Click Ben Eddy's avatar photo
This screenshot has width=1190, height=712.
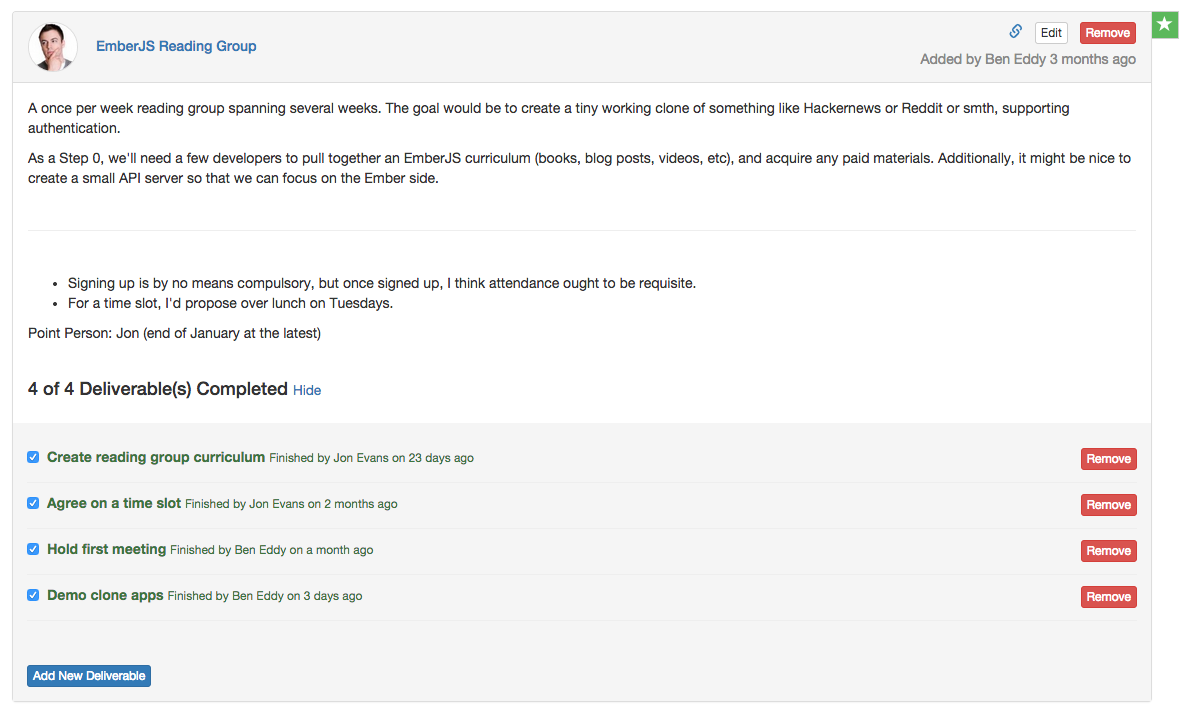53,47
